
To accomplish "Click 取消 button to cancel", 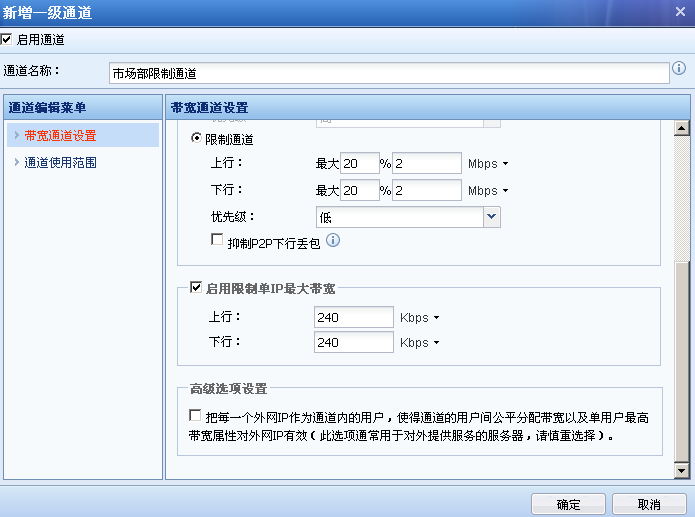I will pos(649,503).
